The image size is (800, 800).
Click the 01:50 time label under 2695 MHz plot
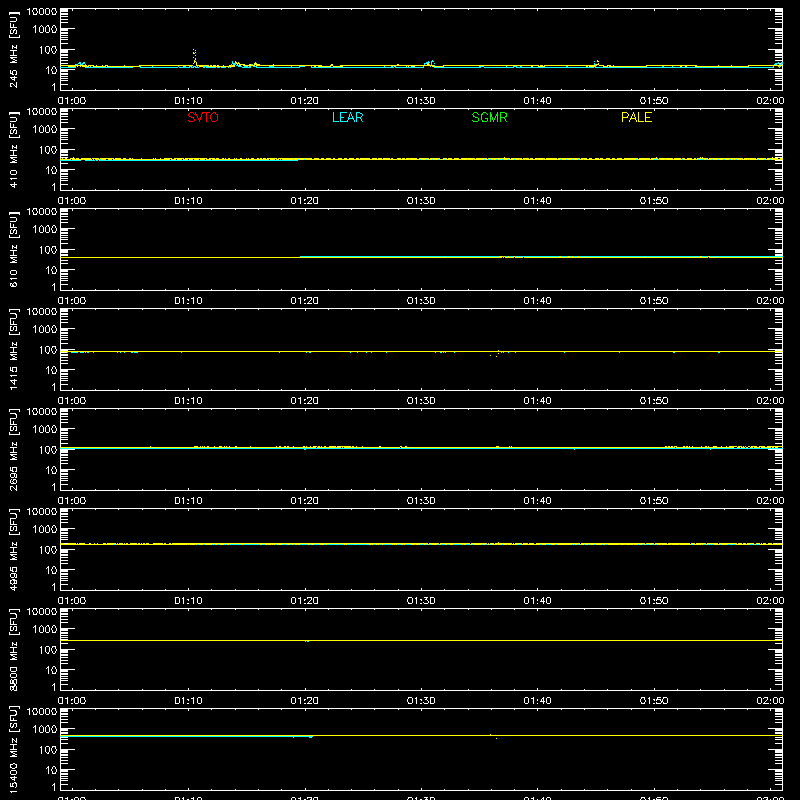pyautogui.click(x=654, y=501)
